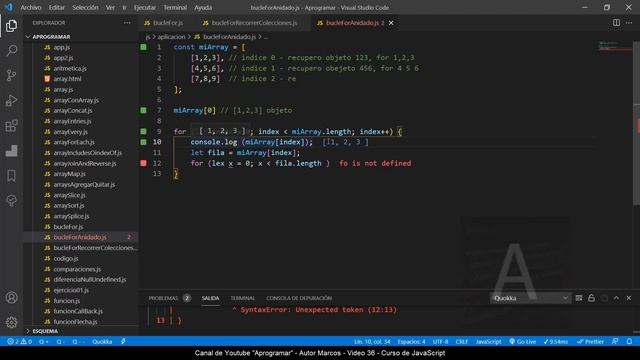Open the Quokka output channel dropdown
This screenshot has height=360, width=640.
(530, 298)
